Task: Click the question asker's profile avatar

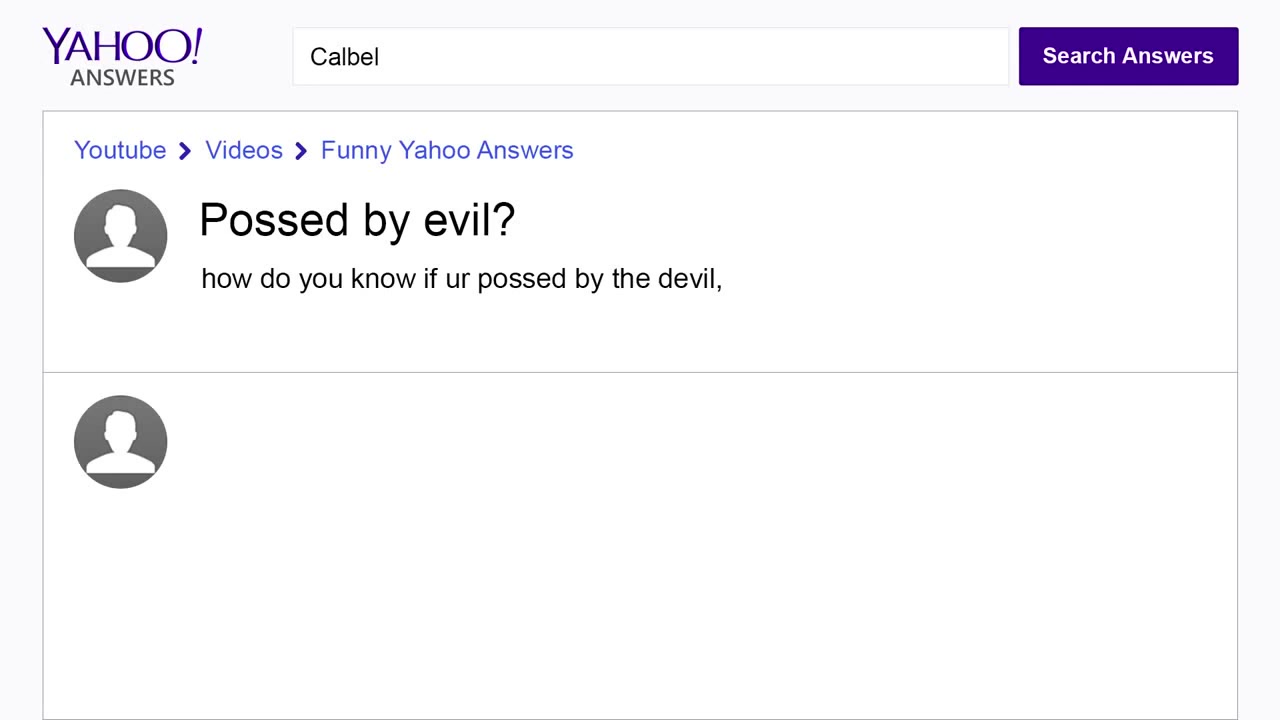Action: pyautogui.click(x=120, y=236)
